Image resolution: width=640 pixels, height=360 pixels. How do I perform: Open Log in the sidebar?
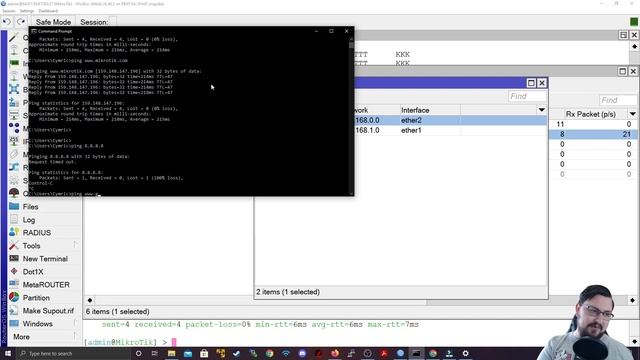pos(29,220)
